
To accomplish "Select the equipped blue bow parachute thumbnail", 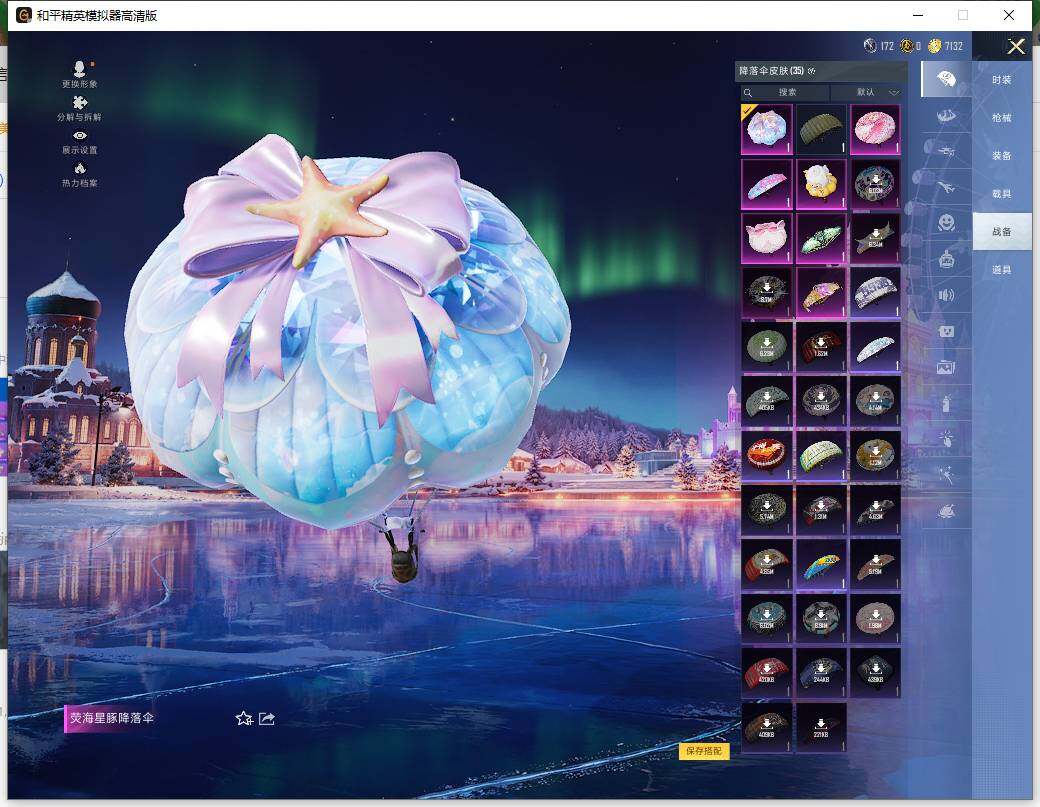I will click(766, 129).
